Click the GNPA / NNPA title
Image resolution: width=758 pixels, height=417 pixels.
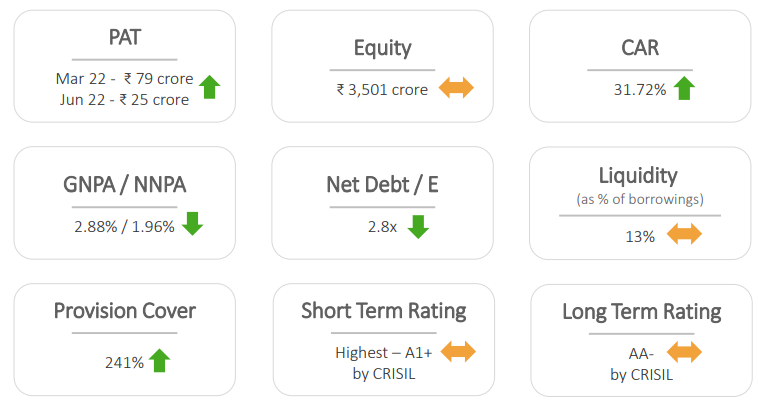(125, 185)
